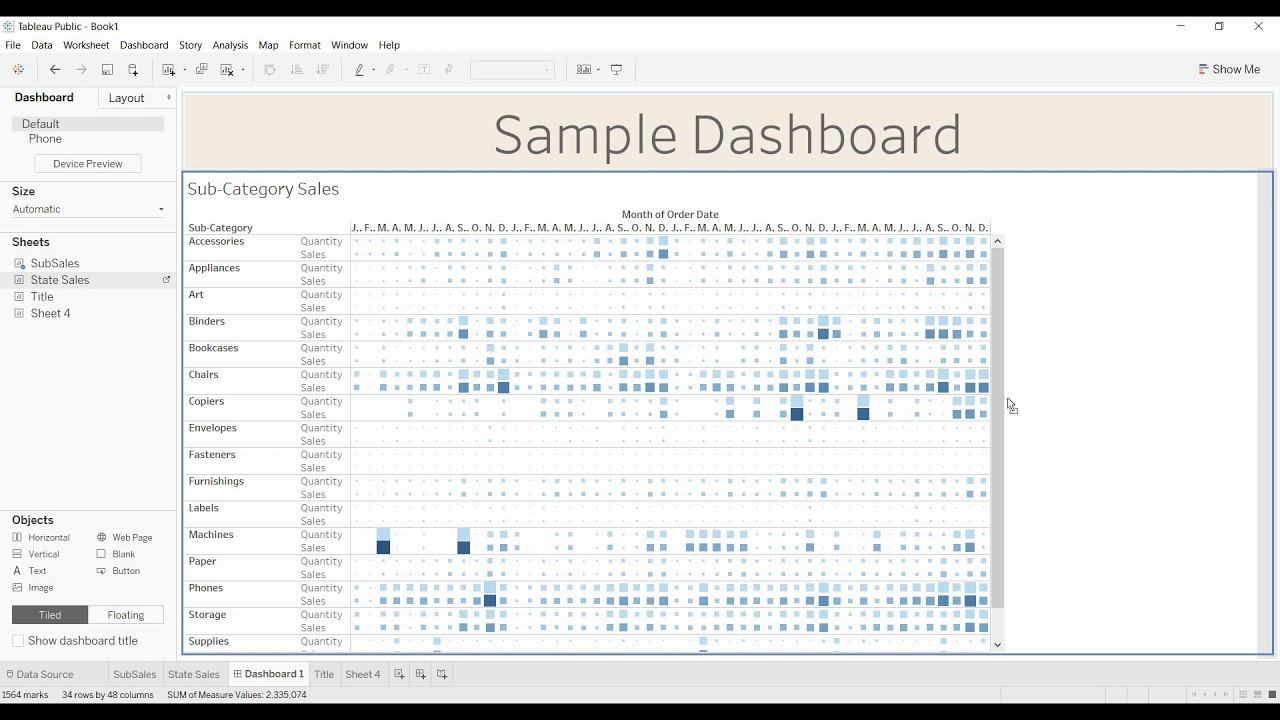Open the new worksheet dropdown arrow

[185, 70]
